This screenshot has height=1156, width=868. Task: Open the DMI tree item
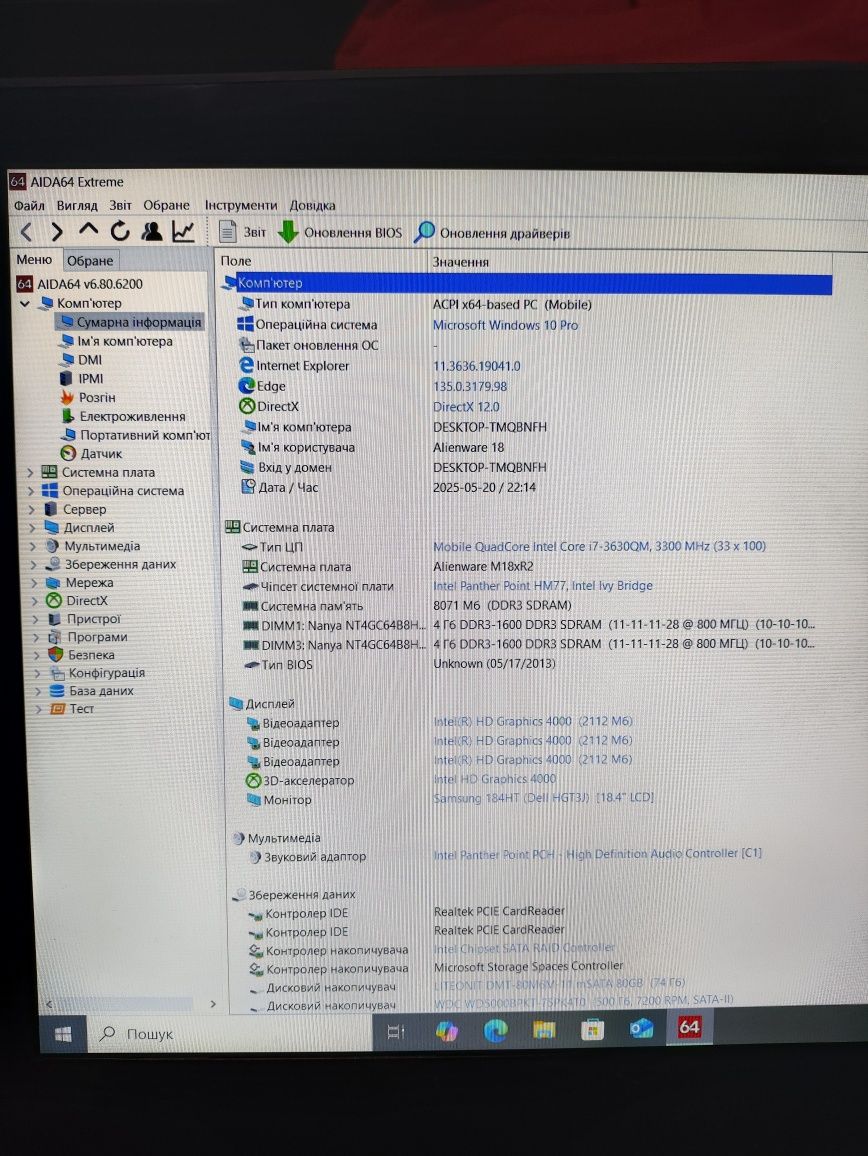coord(81,360)
